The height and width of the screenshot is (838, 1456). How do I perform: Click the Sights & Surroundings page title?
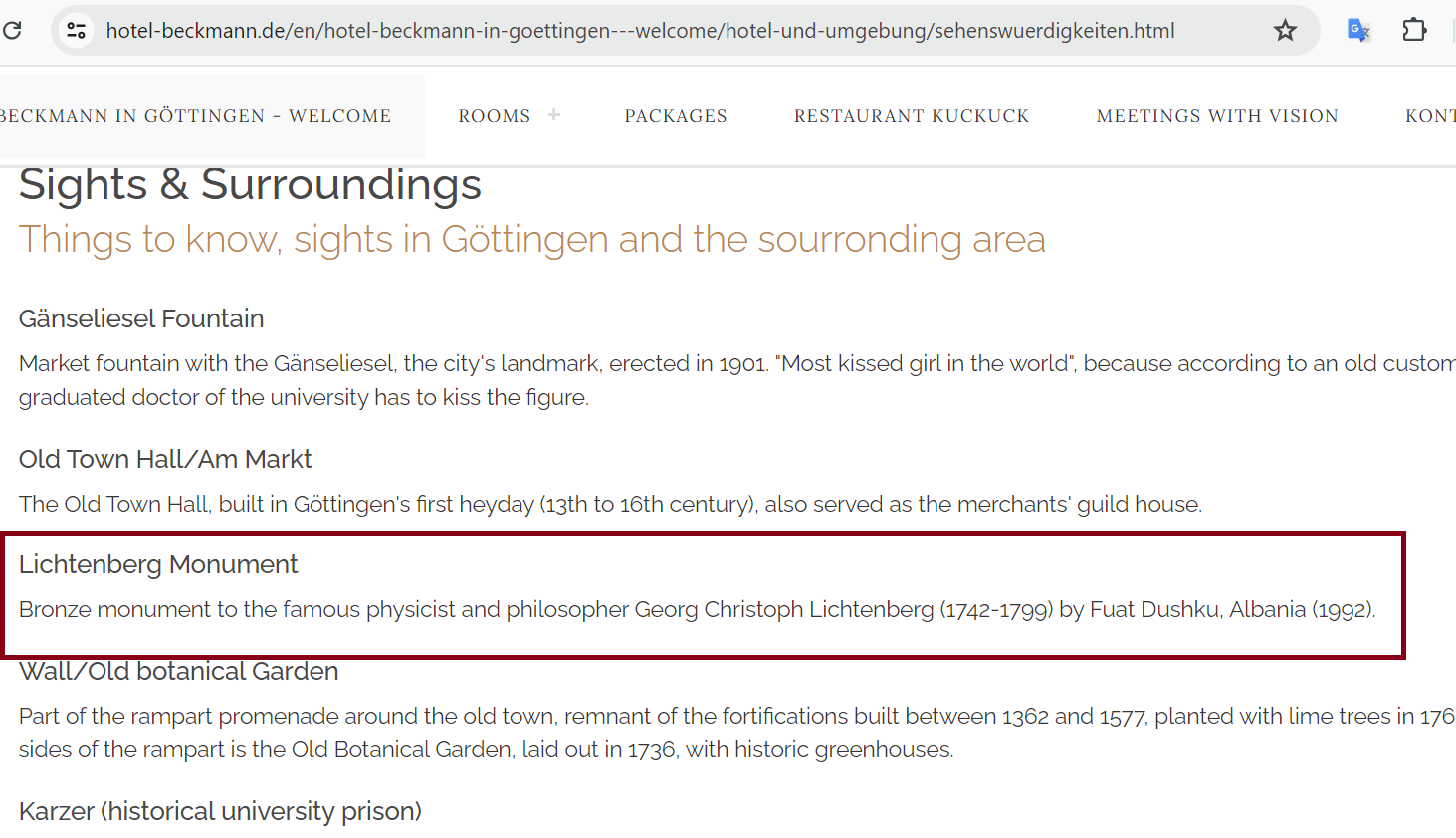tap(250, 185)
